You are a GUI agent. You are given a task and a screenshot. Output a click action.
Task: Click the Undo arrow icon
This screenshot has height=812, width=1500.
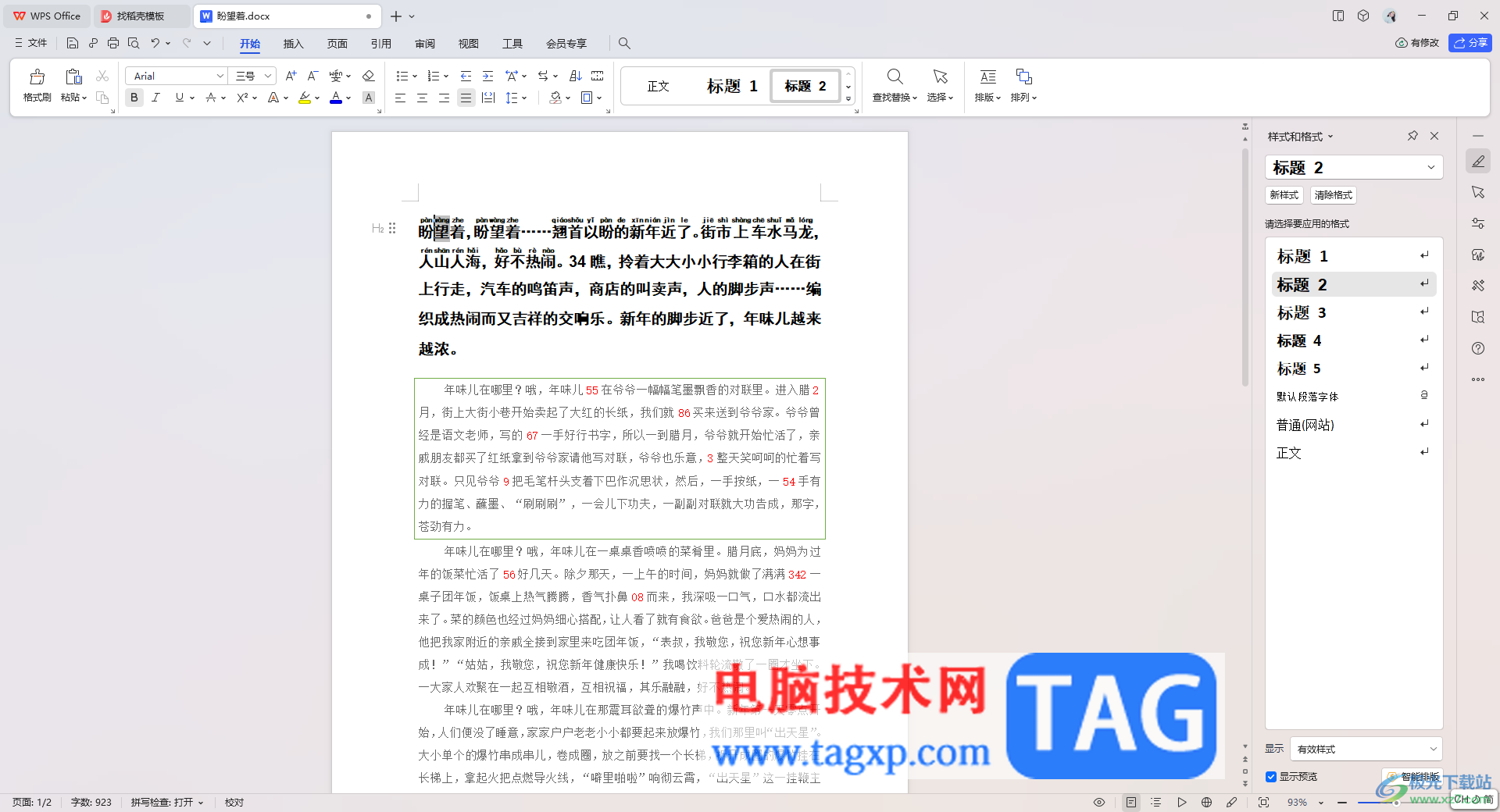pos(155,43)
